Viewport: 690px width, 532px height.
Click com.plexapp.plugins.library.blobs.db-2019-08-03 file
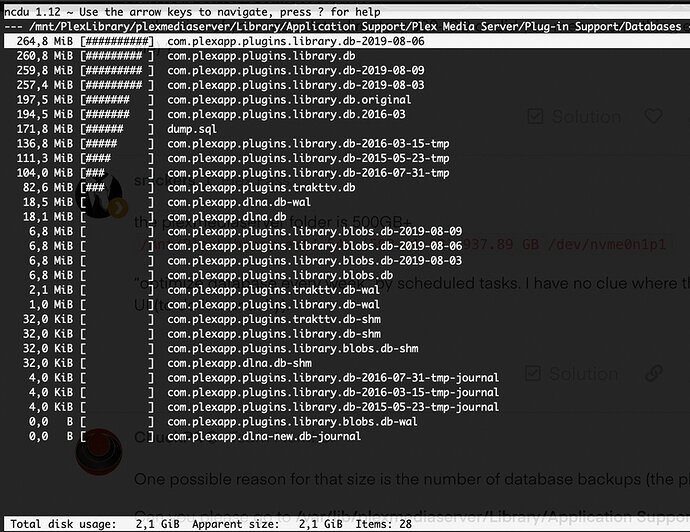(x=315, y=260)
